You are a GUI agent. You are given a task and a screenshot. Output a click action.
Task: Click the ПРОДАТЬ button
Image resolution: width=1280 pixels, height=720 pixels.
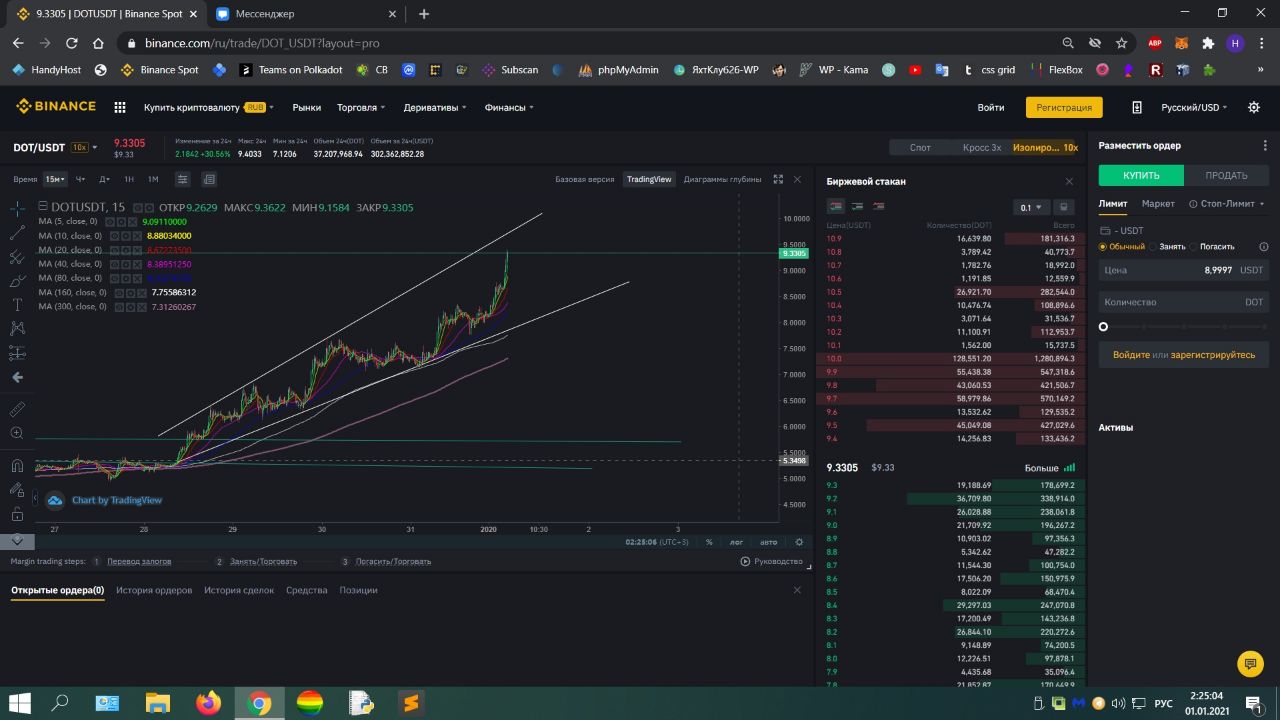point(1226,175)
